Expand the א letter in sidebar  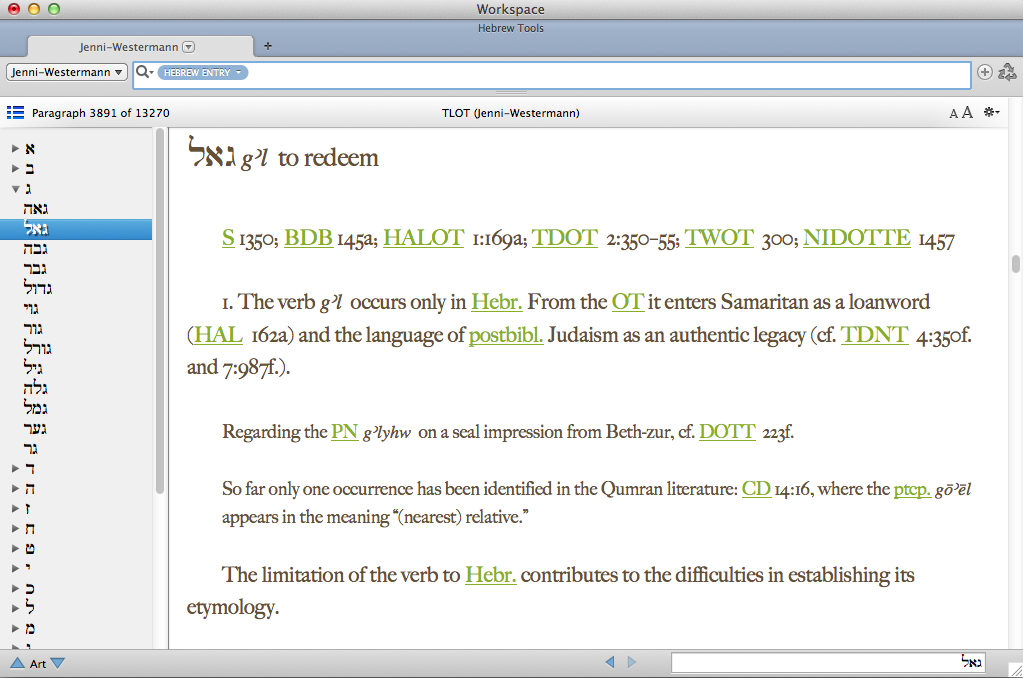pos(15,148)
